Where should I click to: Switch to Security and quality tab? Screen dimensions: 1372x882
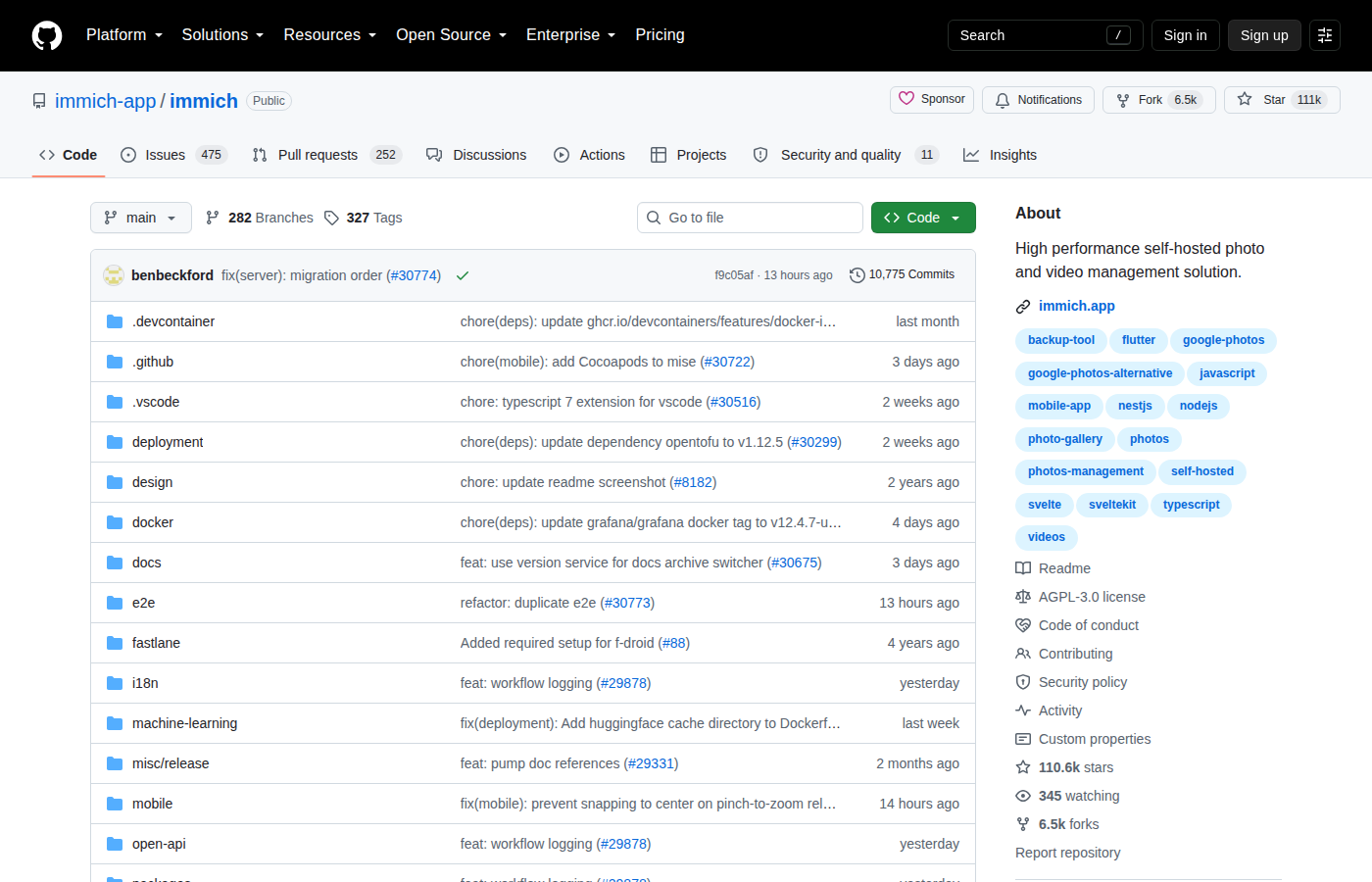pos(846,155)
